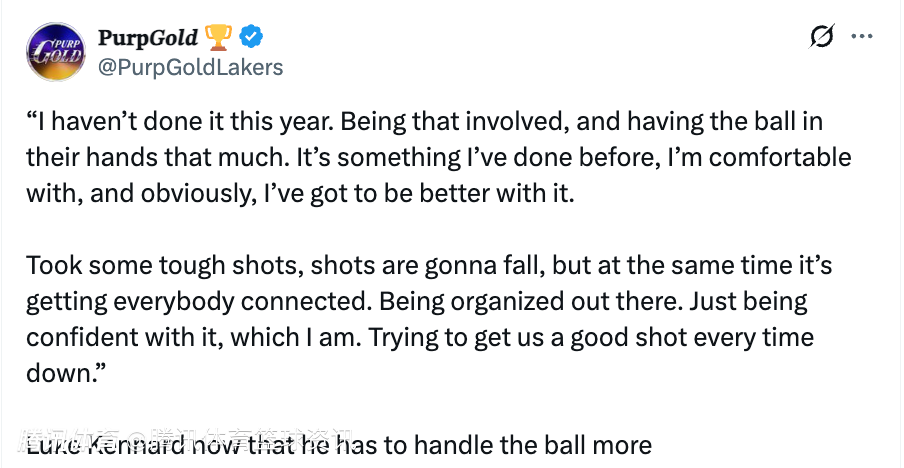Select the line starting "with, and obviously"
Image resolution: width=904 pixels, height=468 pixels.
tap(300, 192)
